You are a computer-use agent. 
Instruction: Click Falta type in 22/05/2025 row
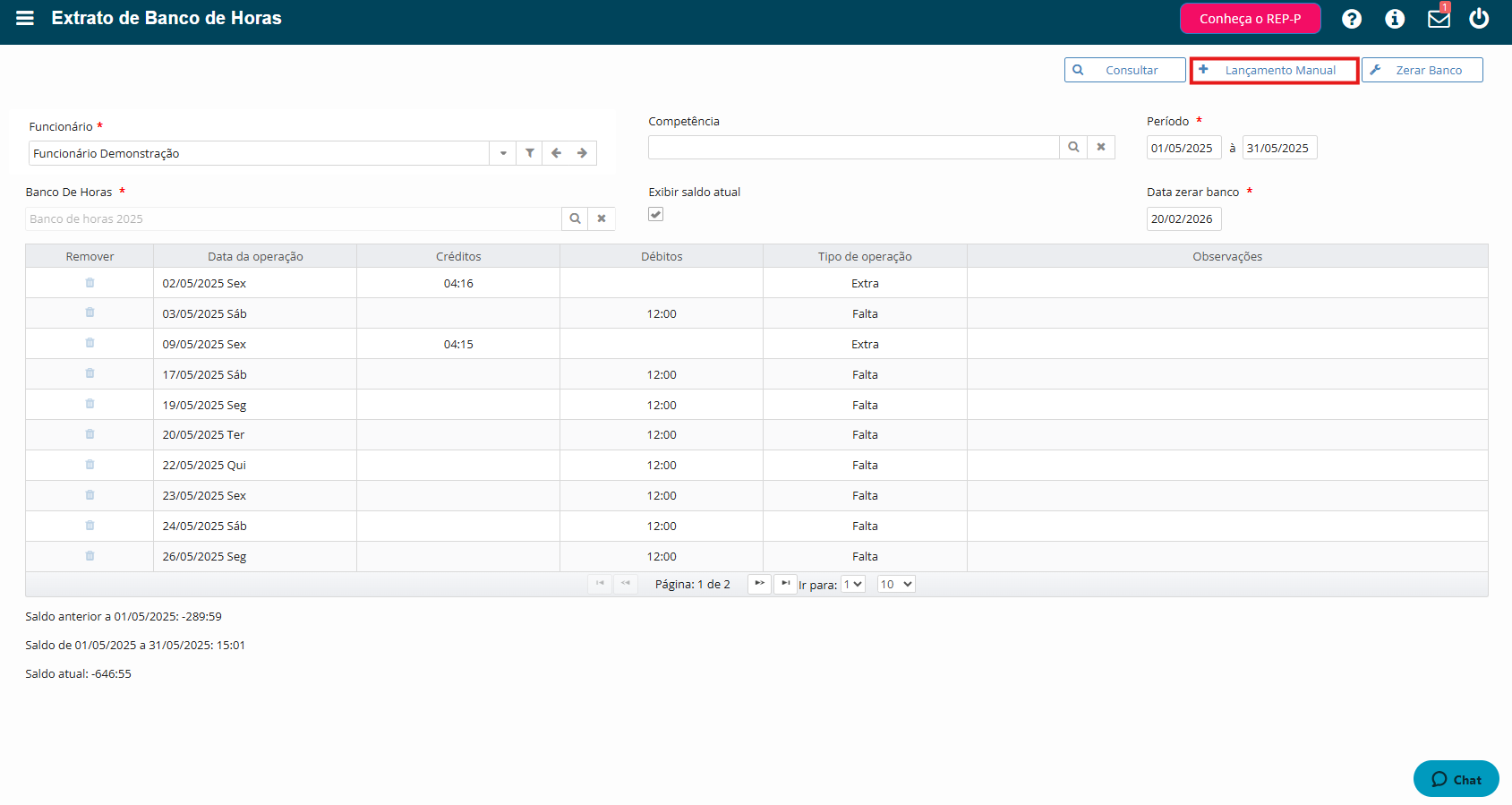(865, 465)
